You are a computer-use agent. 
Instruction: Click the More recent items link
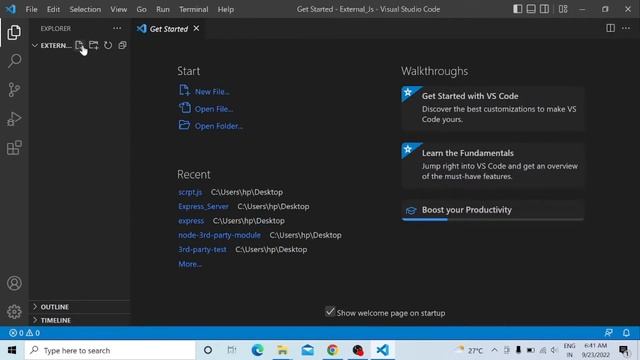coord(190,264)
